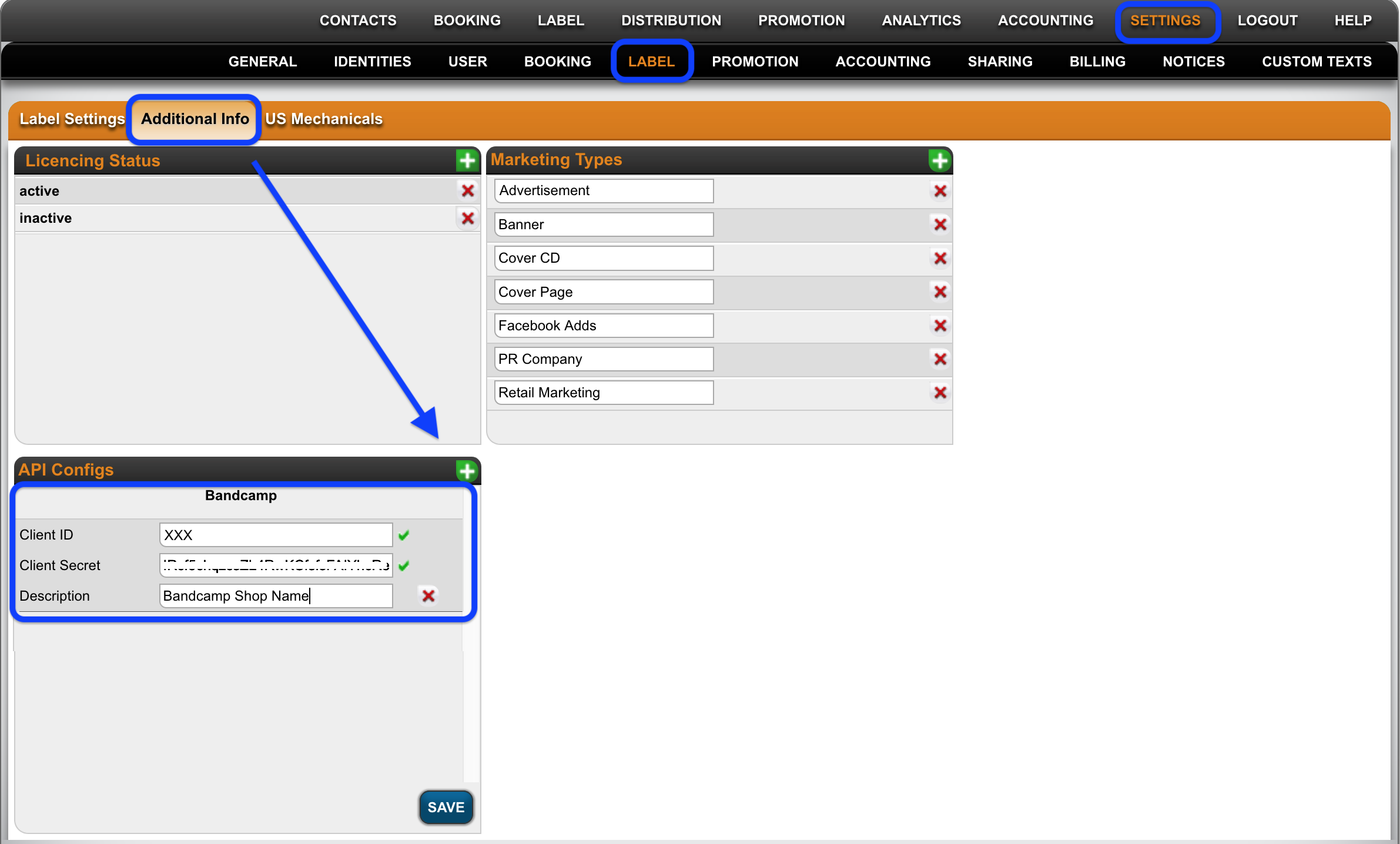Remove the PR Company marketing type
This screenshot has height=844, width=1400.
click(940, 359)
